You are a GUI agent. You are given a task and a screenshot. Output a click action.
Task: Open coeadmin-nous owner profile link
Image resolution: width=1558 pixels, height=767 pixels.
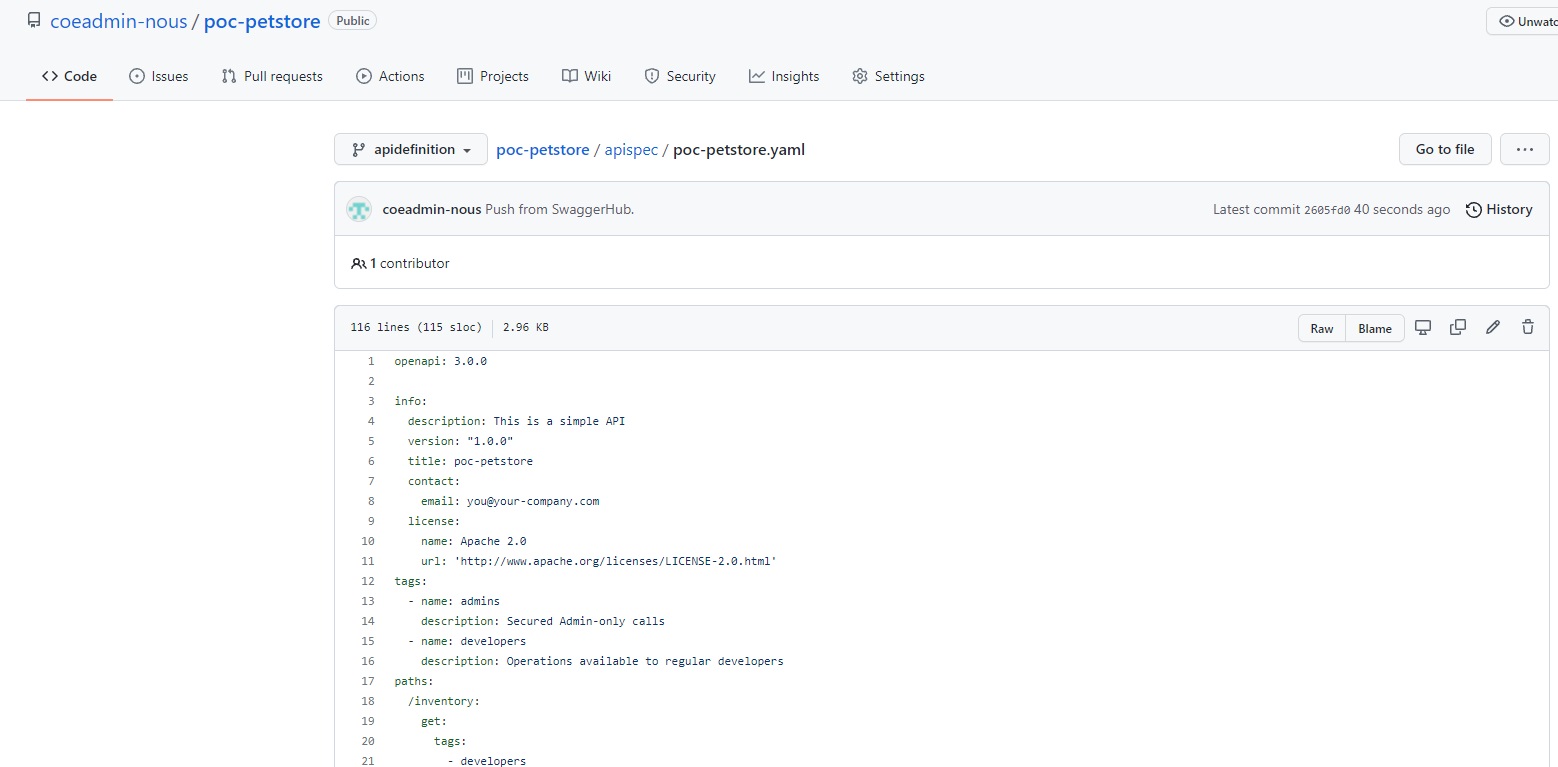(118, 21)
